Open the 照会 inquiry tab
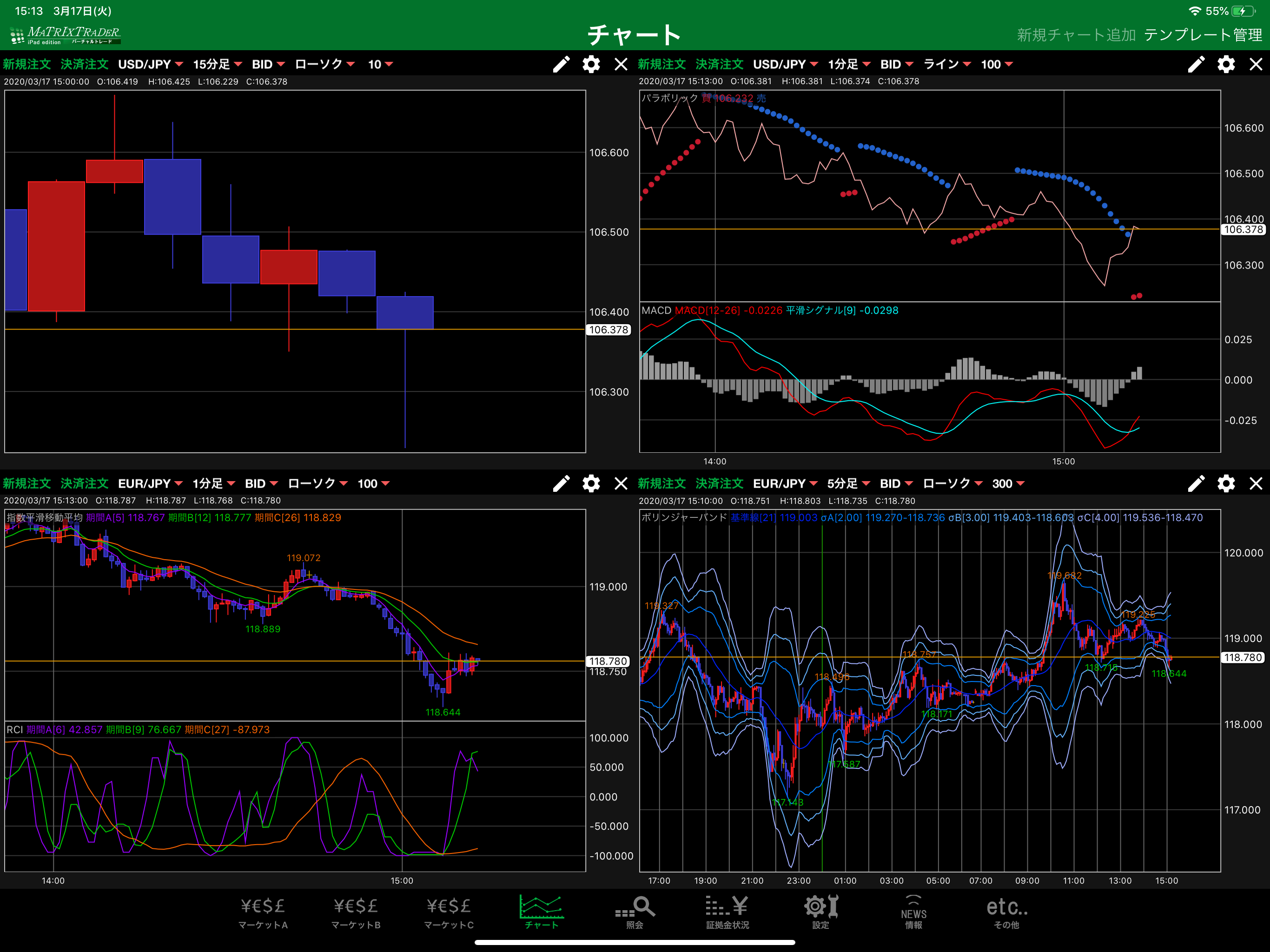Image resolution: width=1270 pixels, height=952 pixels. pos(635,913)
